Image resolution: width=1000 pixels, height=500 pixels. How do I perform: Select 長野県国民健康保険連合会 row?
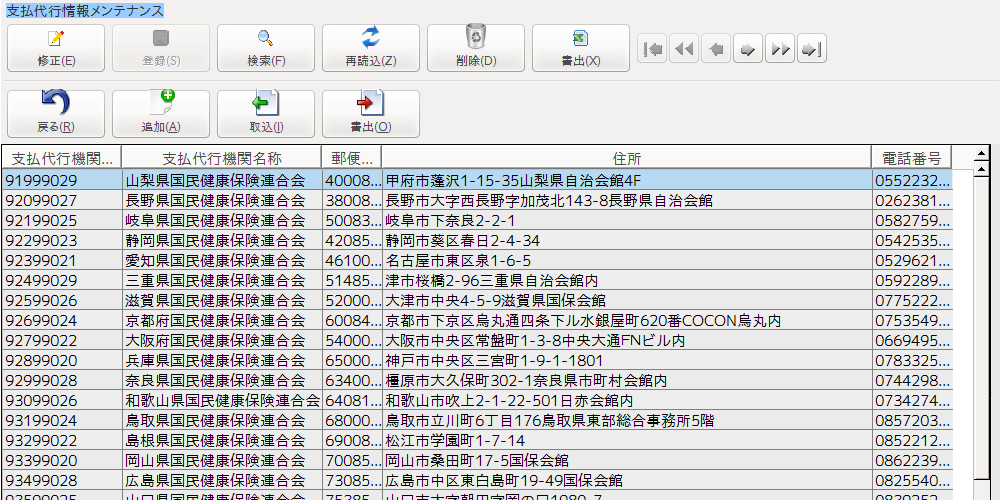tap(477, 200)
